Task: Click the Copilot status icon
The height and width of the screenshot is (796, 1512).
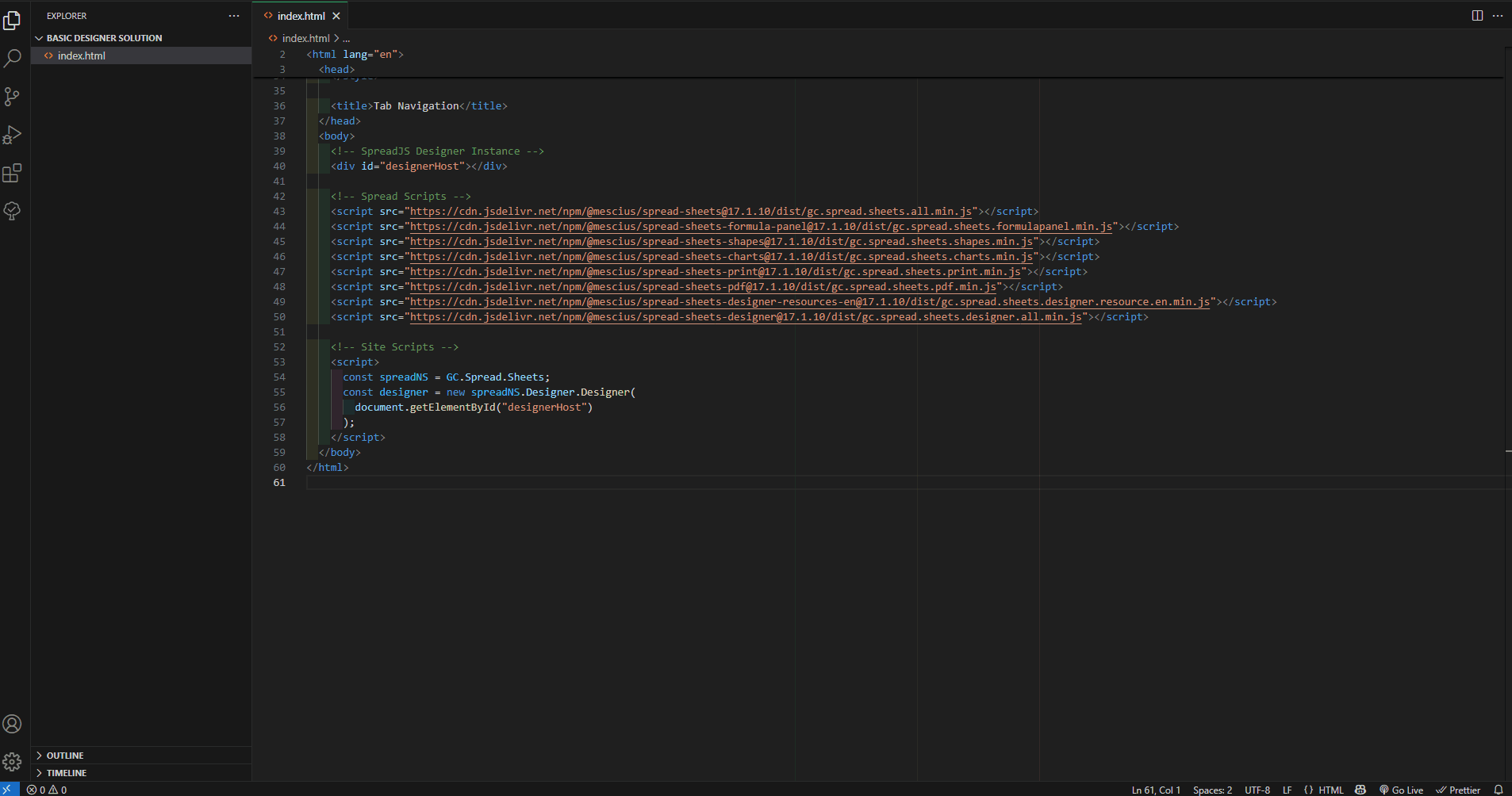Action: [1360, 790]
